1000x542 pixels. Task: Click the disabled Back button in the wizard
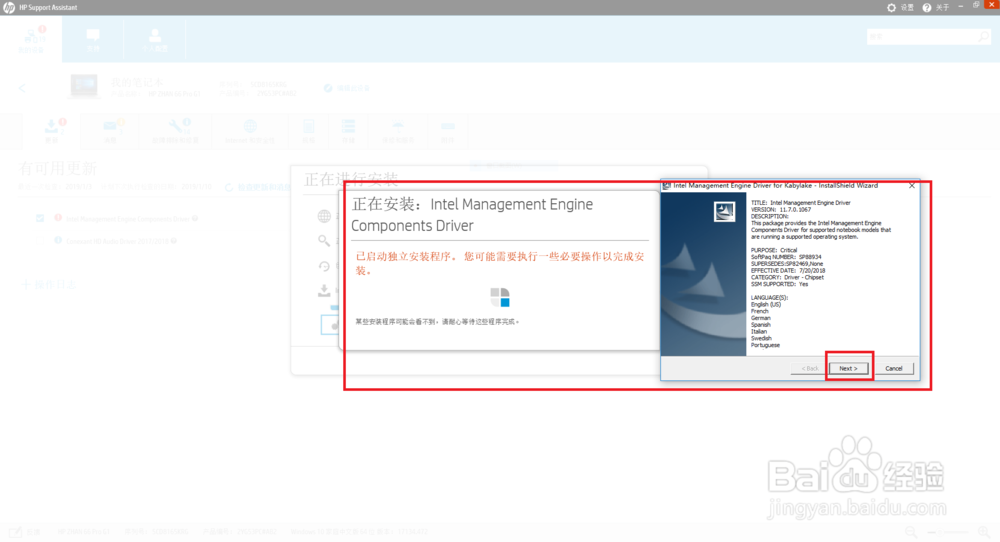pyautogui.click(x=809, y=368)
